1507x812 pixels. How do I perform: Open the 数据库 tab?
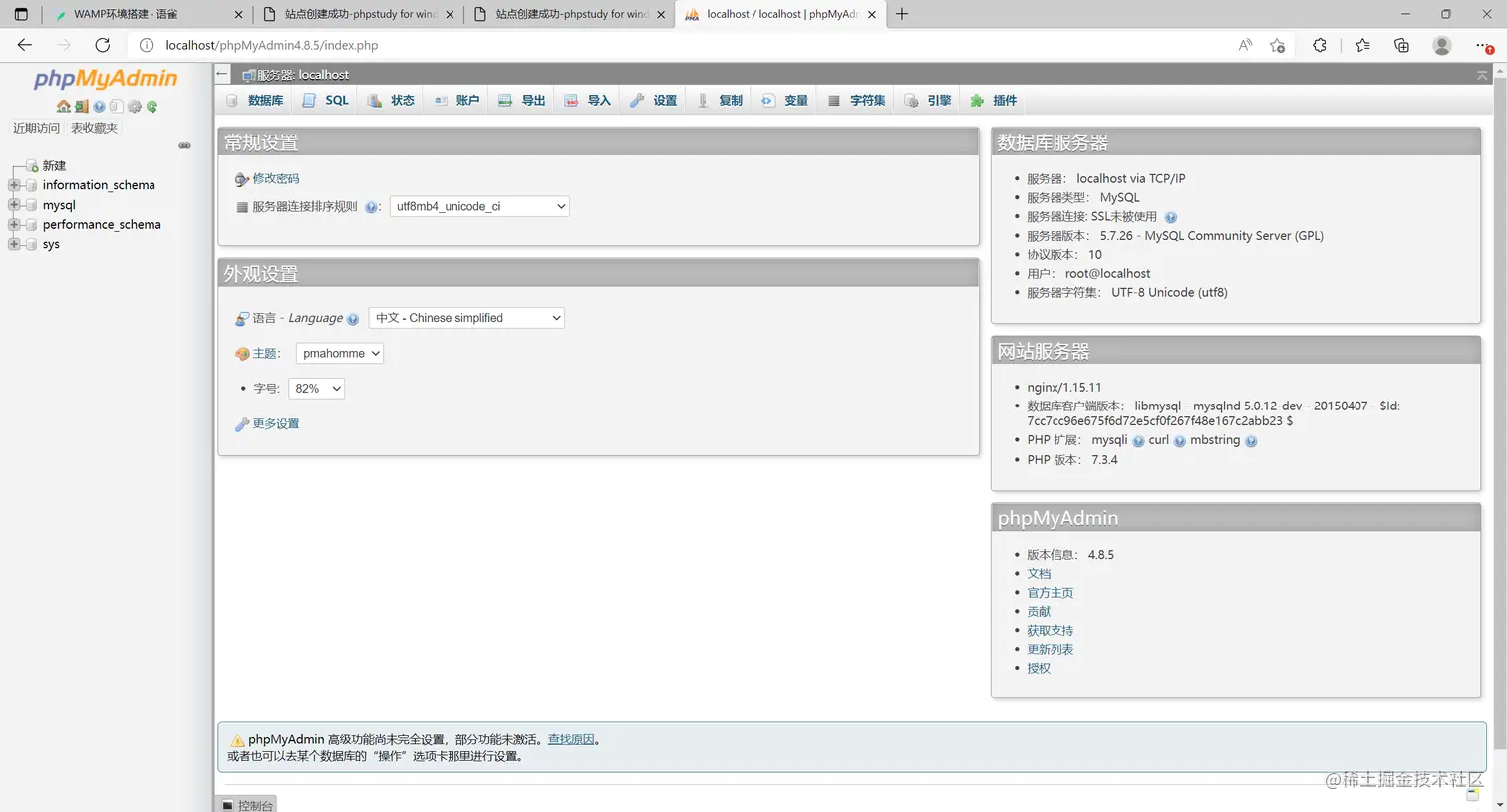[x=255, y=101]
